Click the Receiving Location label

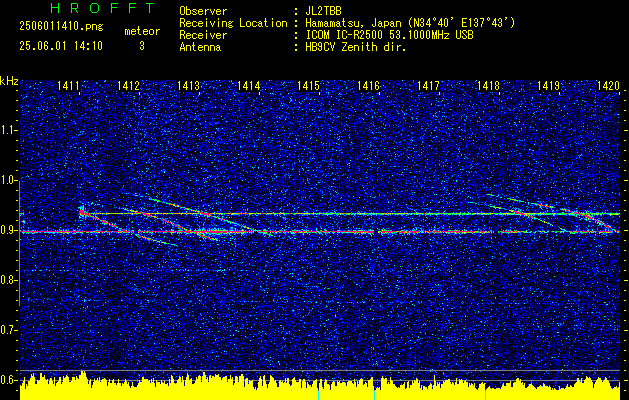[x=233, y=23]
